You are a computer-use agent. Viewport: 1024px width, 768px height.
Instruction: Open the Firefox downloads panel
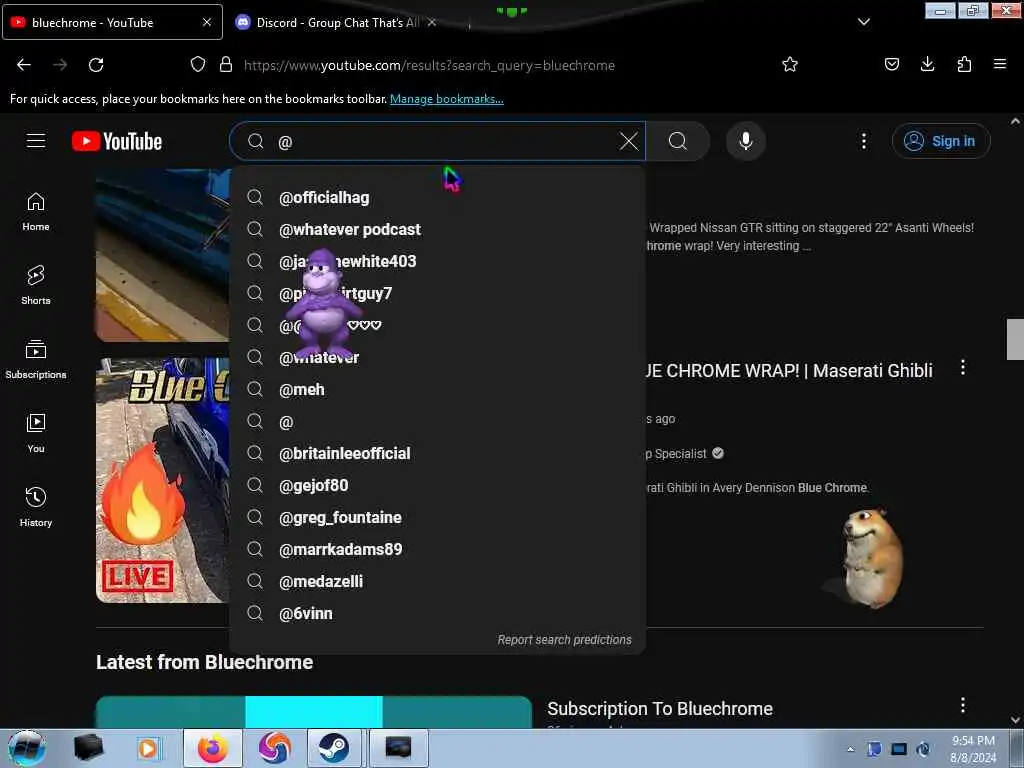(x=927, y=64)
